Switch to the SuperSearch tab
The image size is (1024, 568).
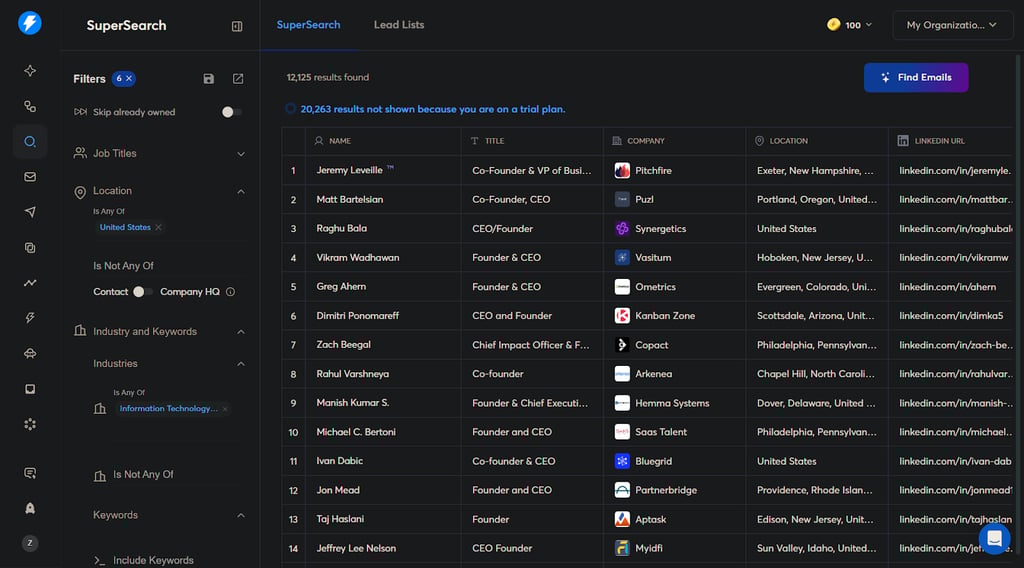click(x=308, y=25)
